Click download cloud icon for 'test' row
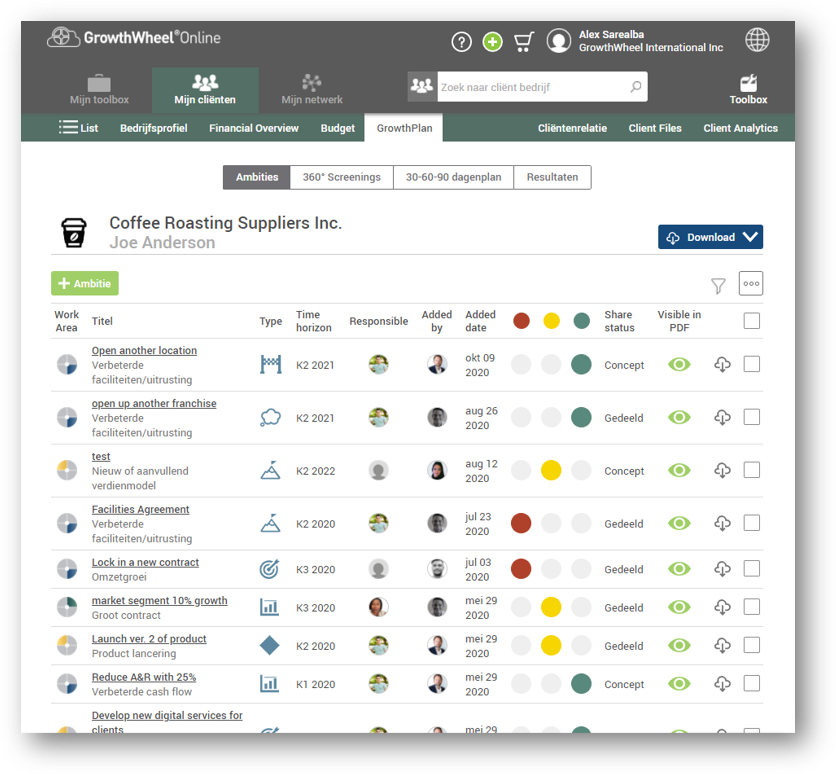 coord(722,470)
